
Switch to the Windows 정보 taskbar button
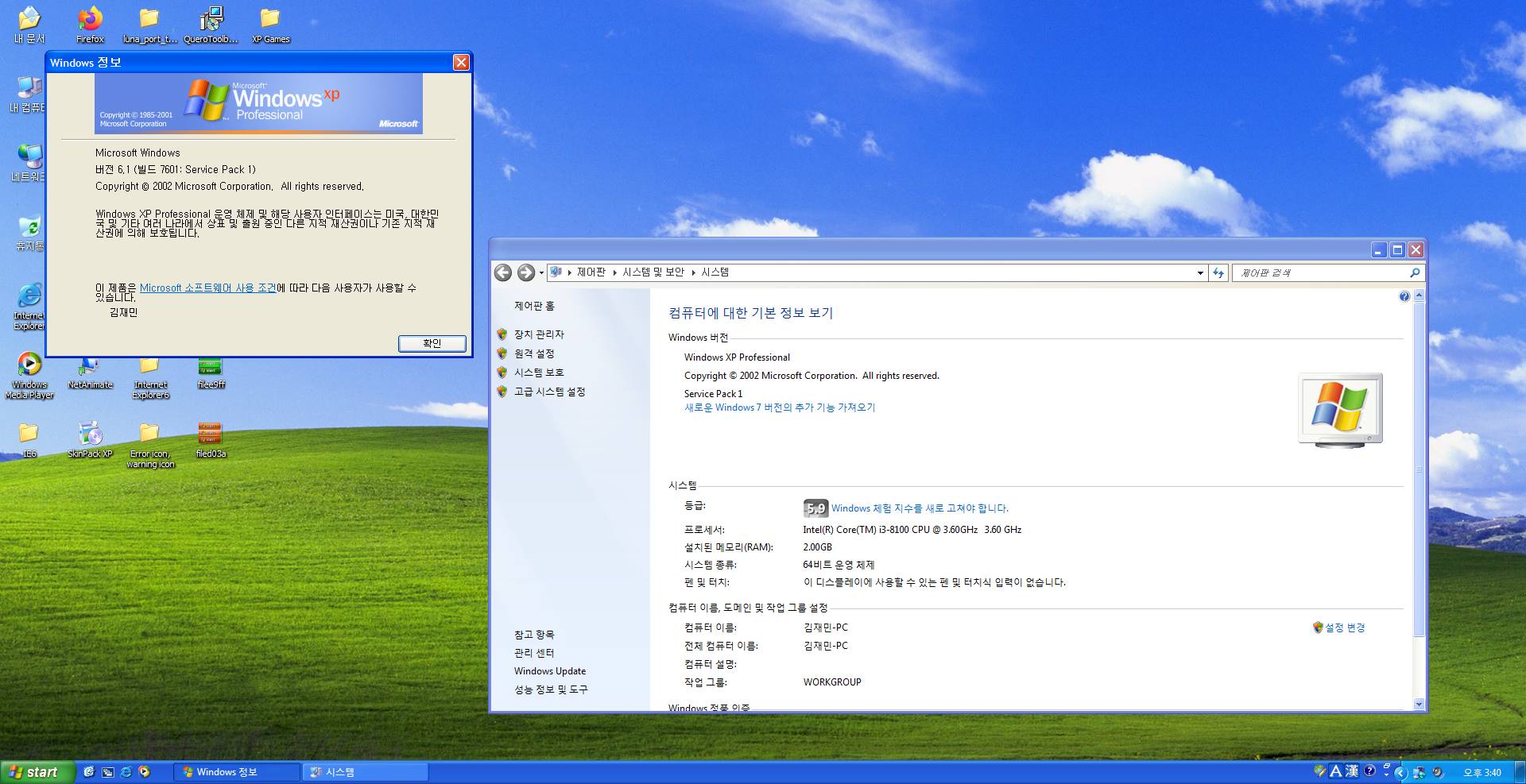pyautogui.click(x=237, y=772)
